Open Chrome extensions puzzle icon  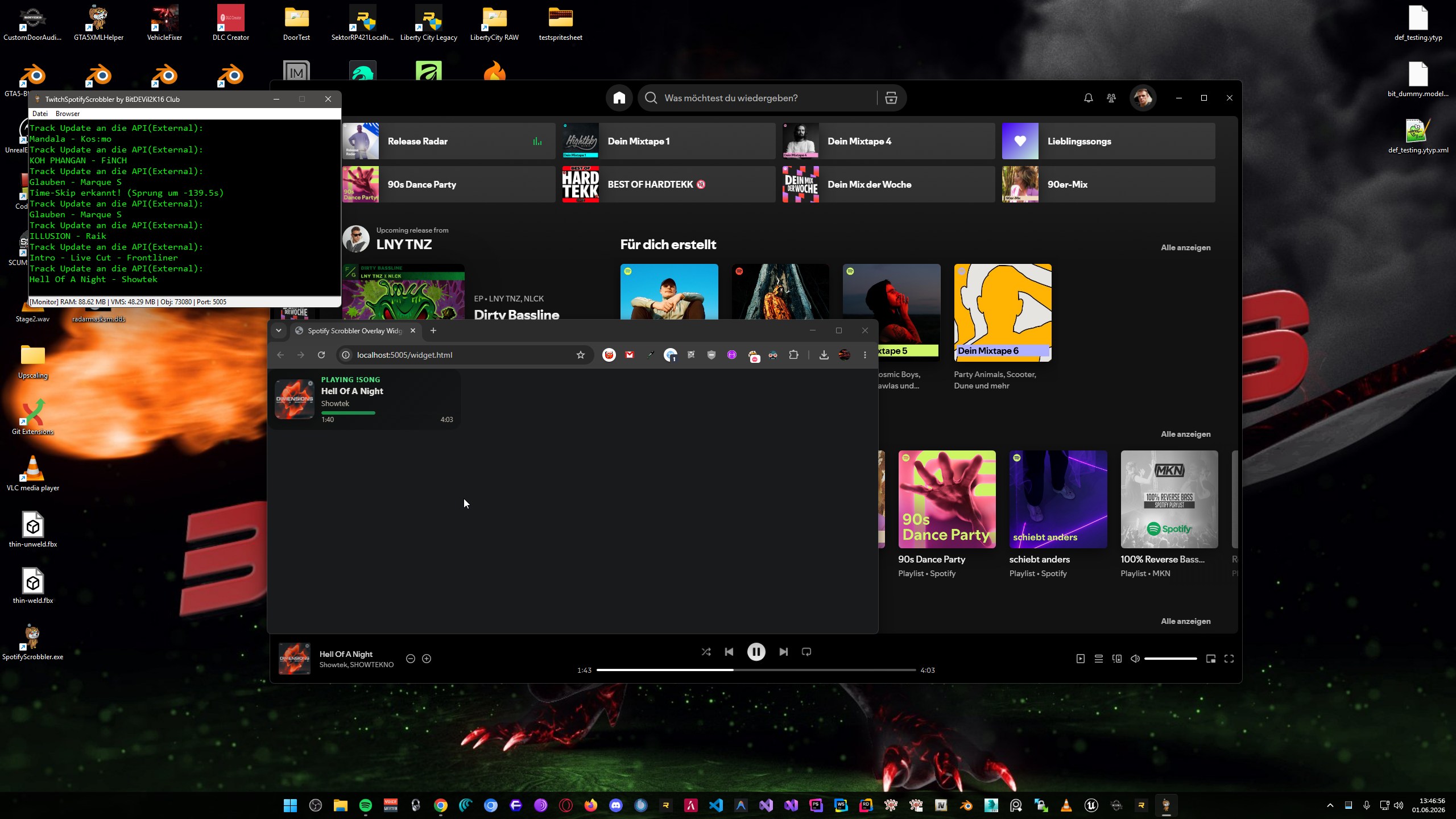[793, 355]
